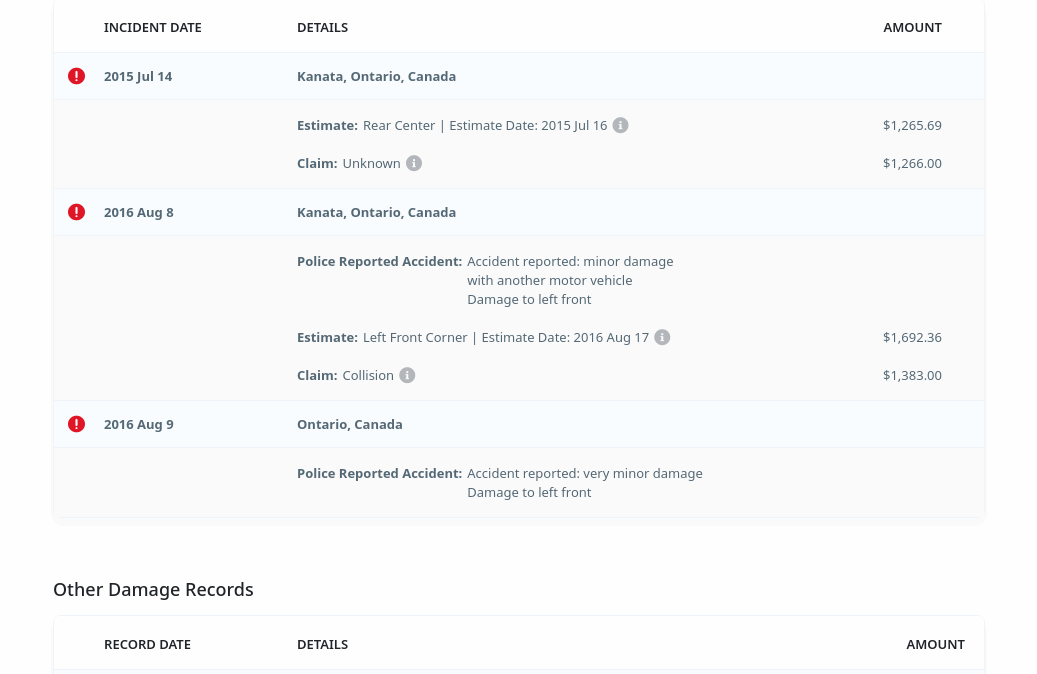Click red alert icon for 2016 Aug 9
The width and height of the screenshot is (1037, 674).
click(x=76, y=424)
